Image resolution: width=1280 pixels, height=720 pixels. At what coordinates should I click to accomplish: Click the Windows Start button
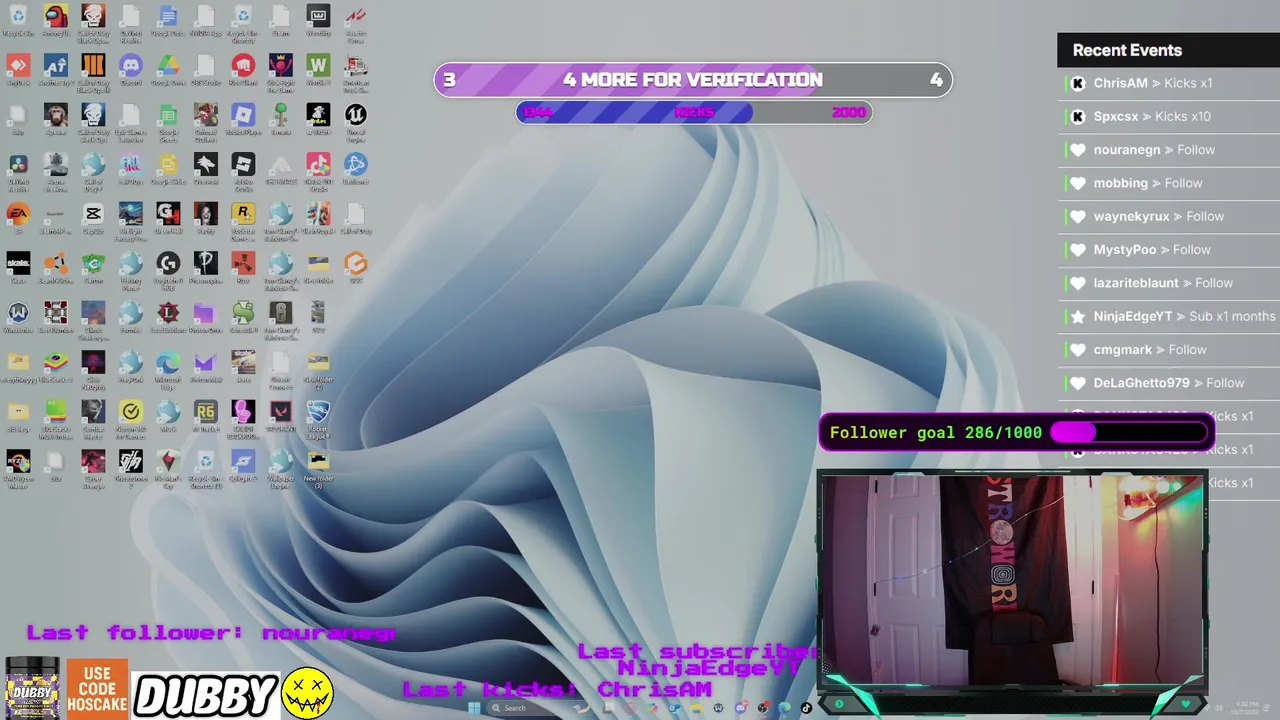[474, 708]
